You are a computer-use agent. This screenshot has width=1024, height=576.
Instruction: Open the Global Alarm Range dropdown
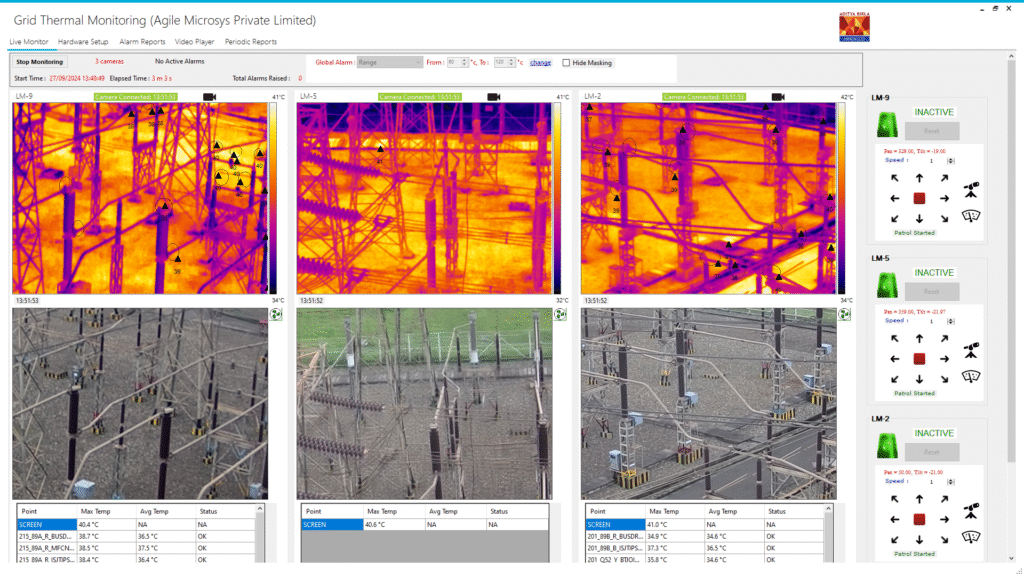coord(390,63)
